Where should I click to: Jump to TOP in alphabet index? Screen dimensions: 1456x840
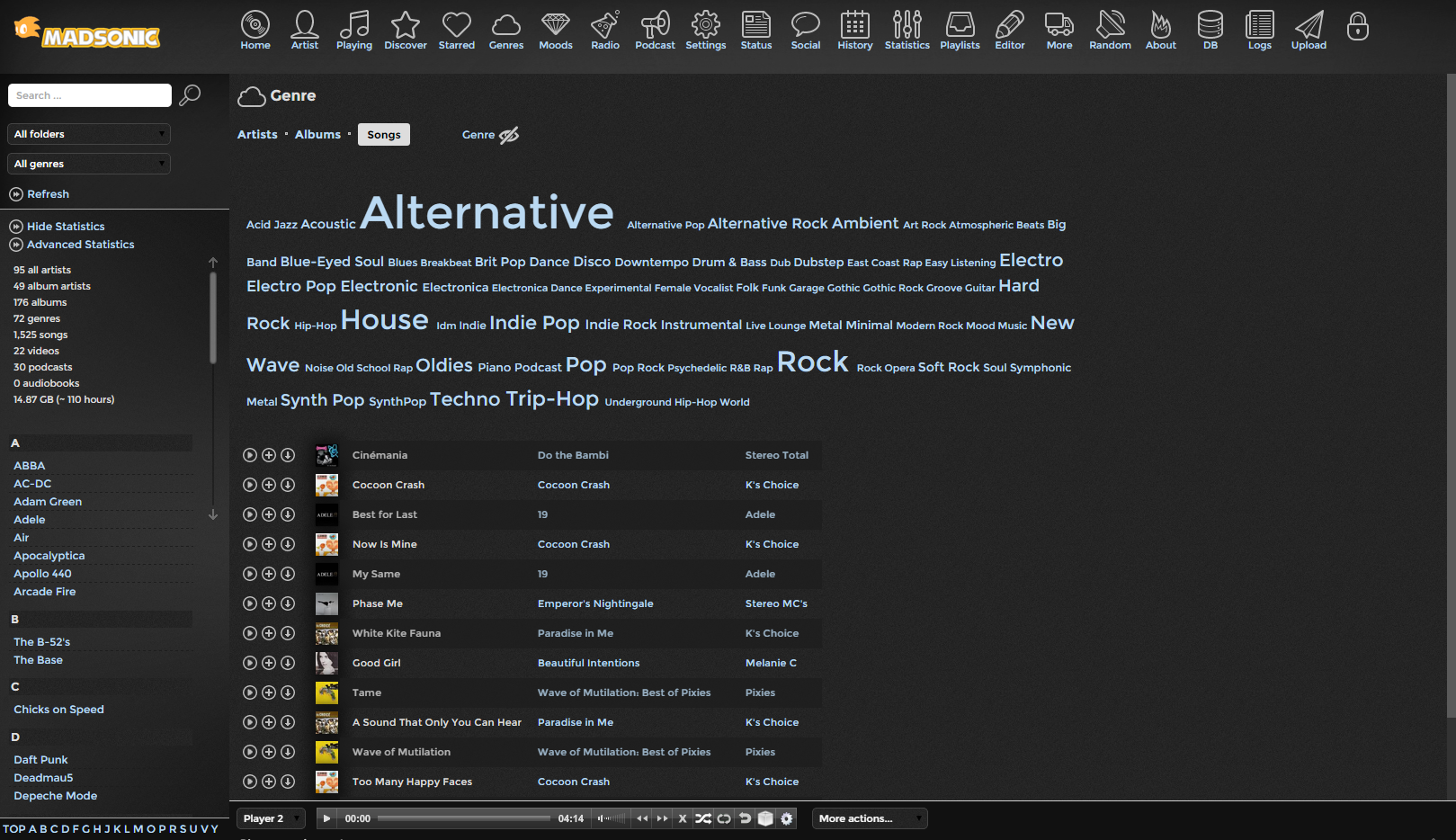click(x=14, y=829)
